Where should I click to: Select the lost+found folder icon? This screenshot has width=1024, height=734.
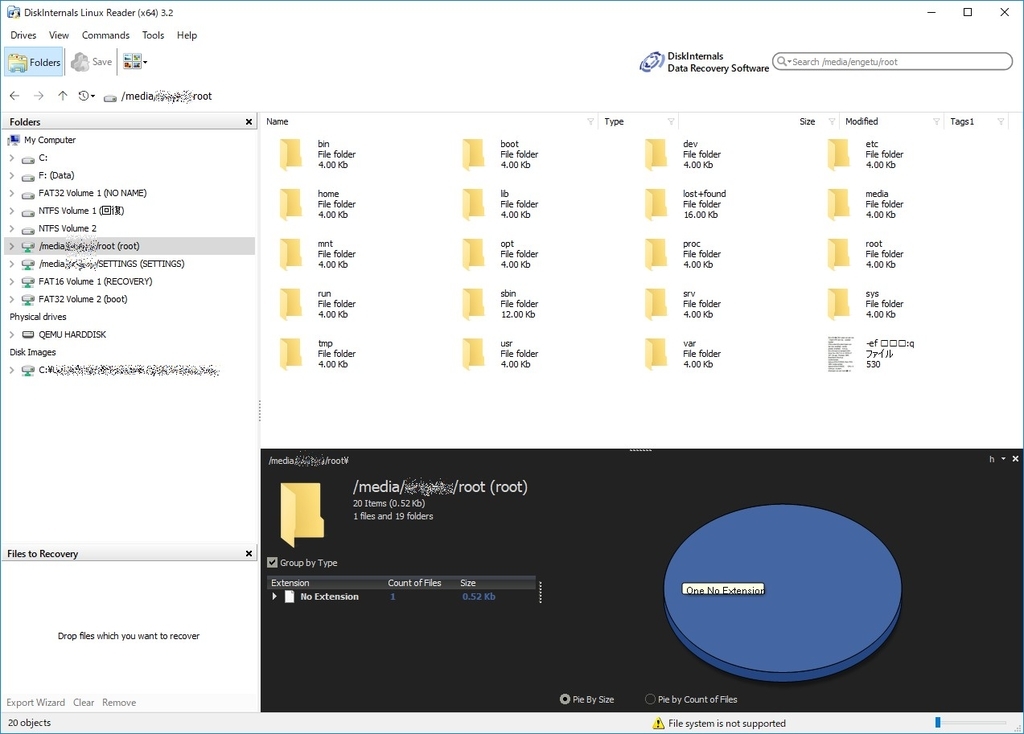pos(656,204)
